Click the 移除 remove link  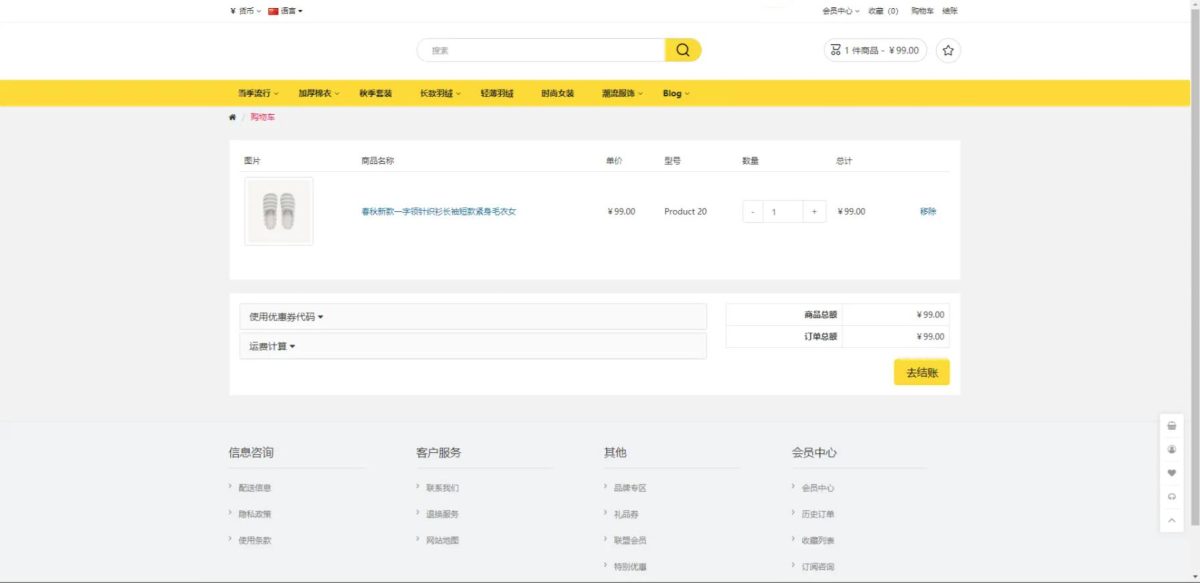tap(928, 211)
